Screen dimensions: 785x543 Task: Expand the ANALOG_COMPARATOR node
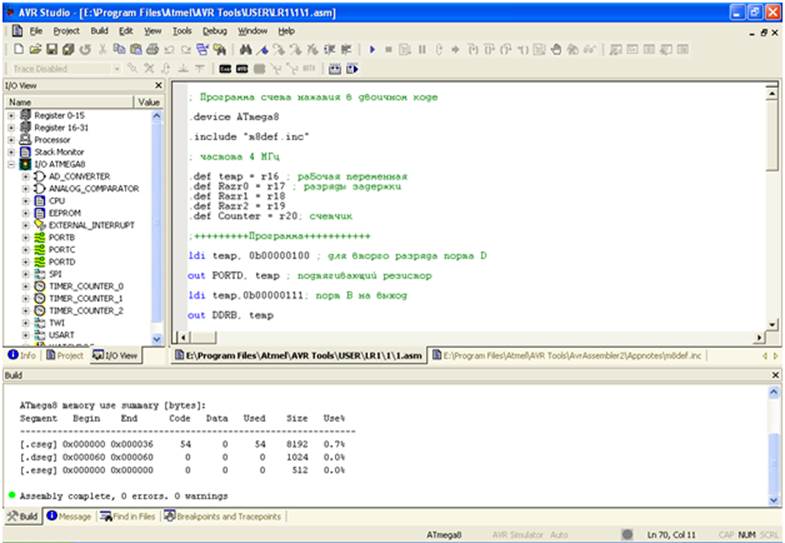click(x=26, y=189)
